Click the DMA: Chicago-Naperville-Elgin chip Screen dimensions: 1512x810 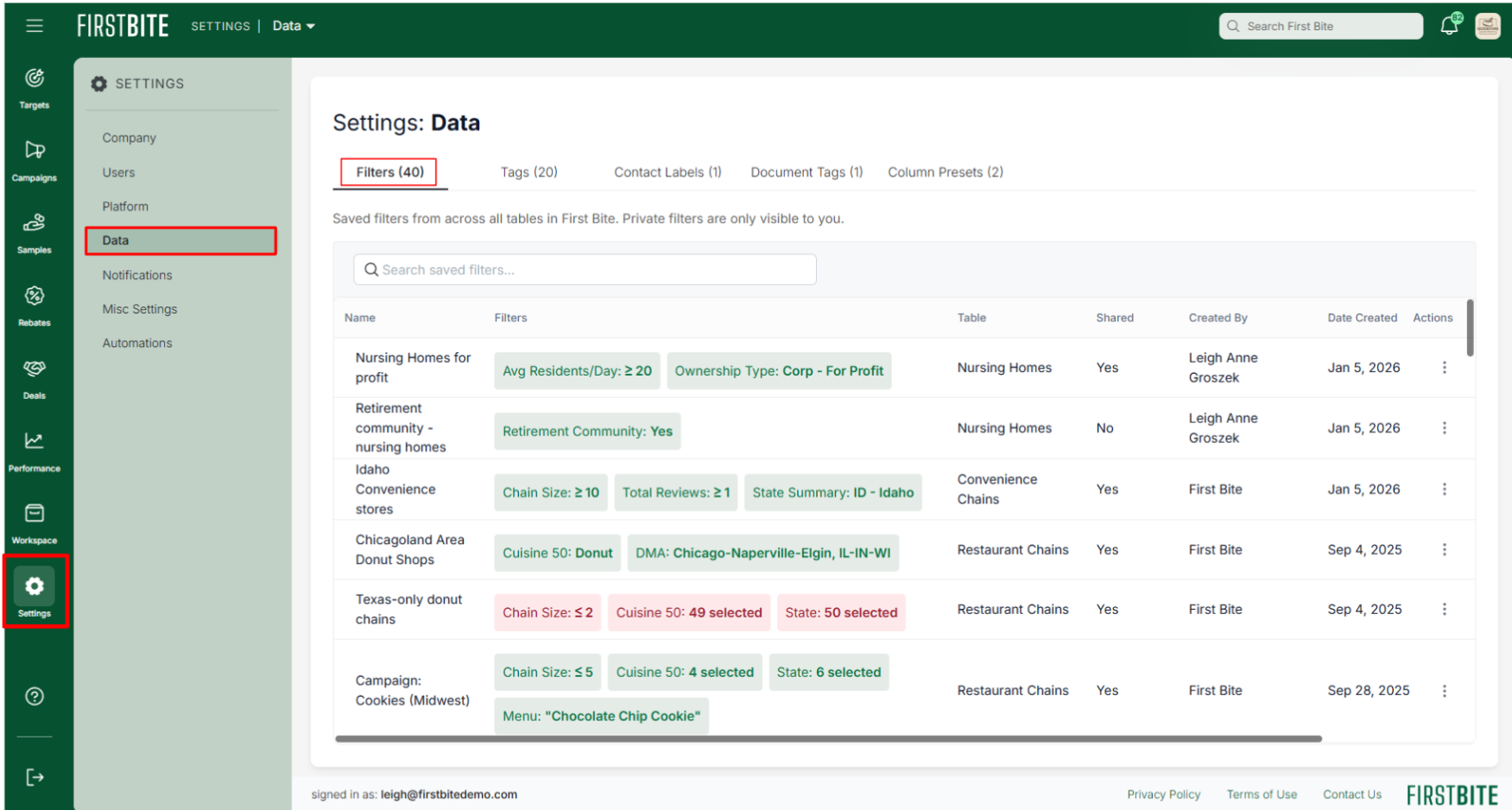coord(762,554)
